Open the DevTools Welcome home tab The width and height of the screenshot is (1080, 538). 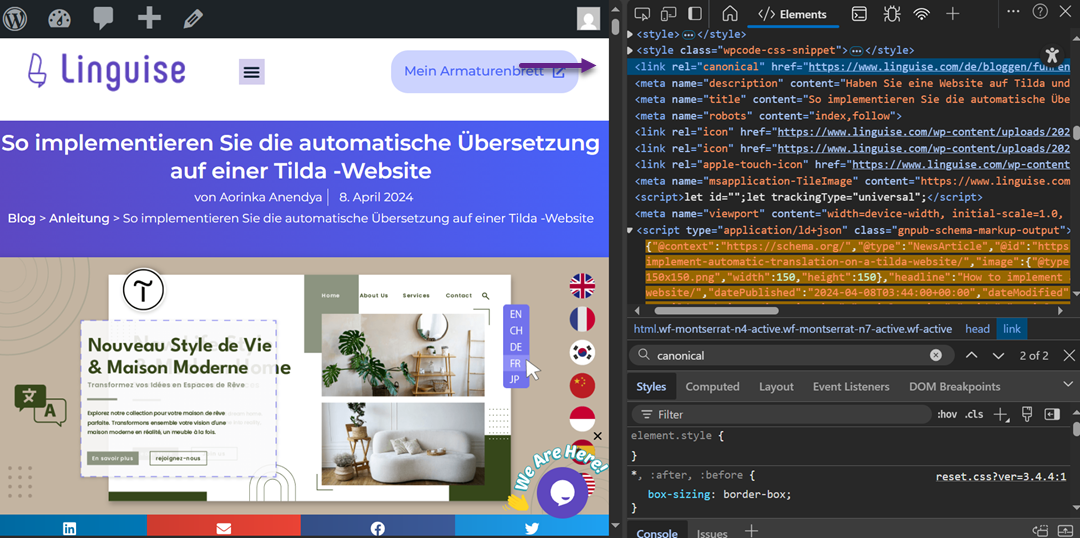click(730, 14)
